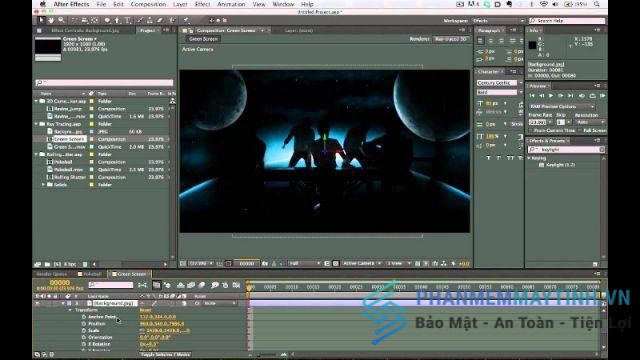640x360 pixels.
Task: Toggle the X Rotation stopwatch
Action: click(84, 344)
